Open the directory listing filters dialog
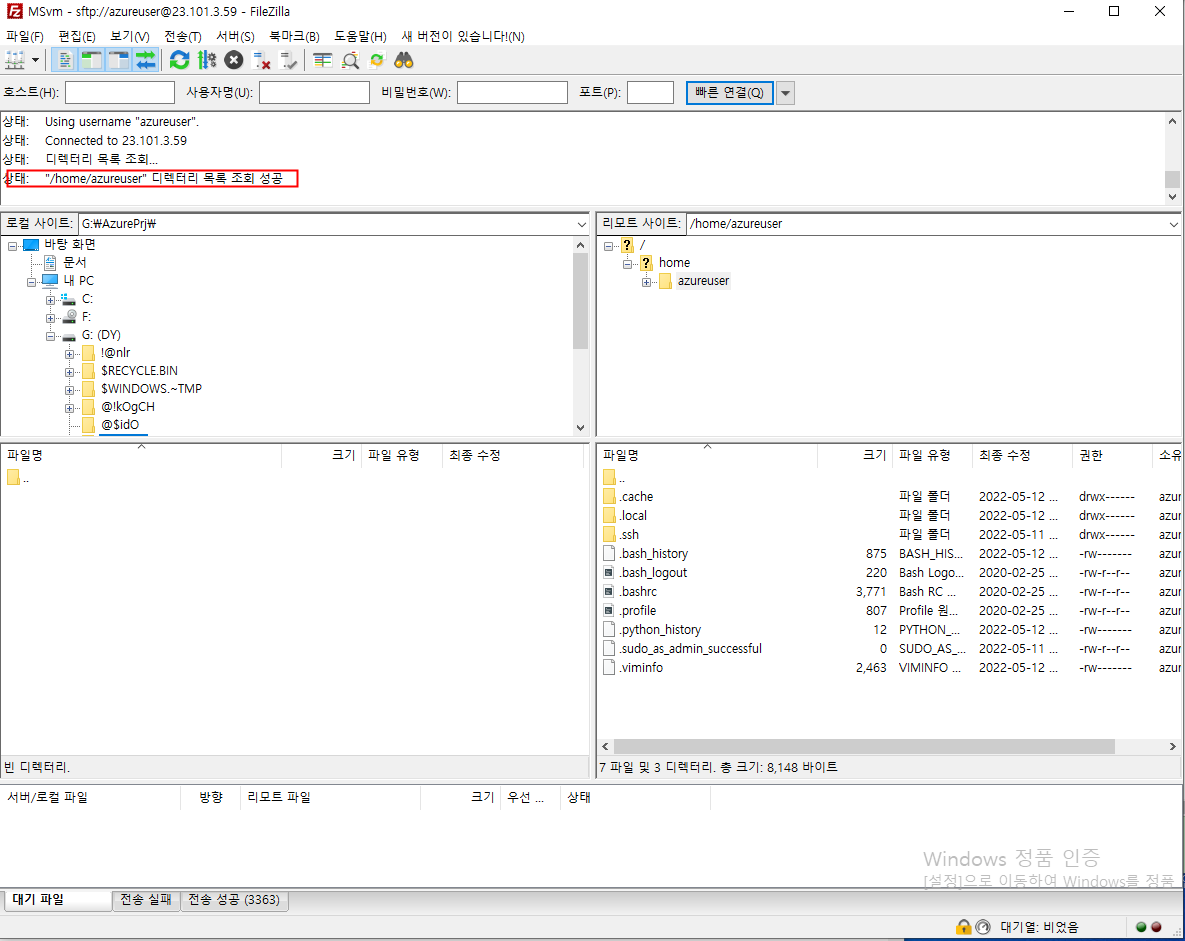 pos(323,60)
